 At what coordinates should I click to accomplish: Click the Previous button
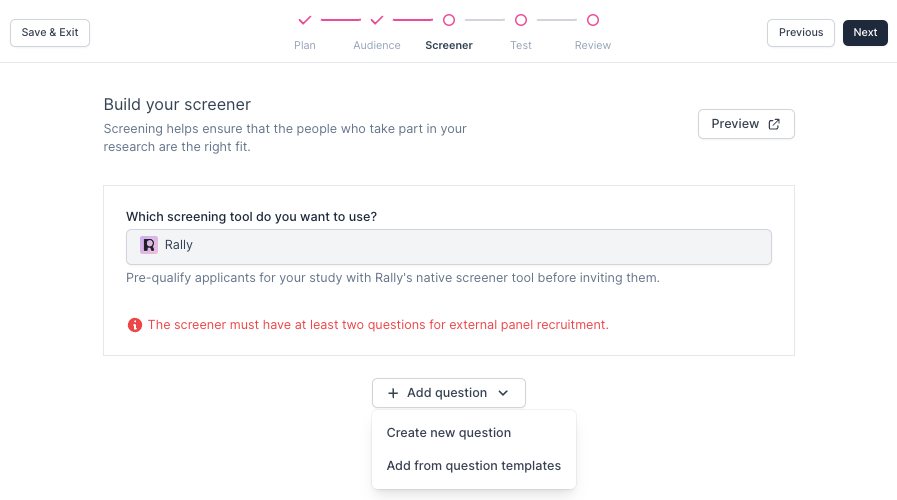(800, 33)
